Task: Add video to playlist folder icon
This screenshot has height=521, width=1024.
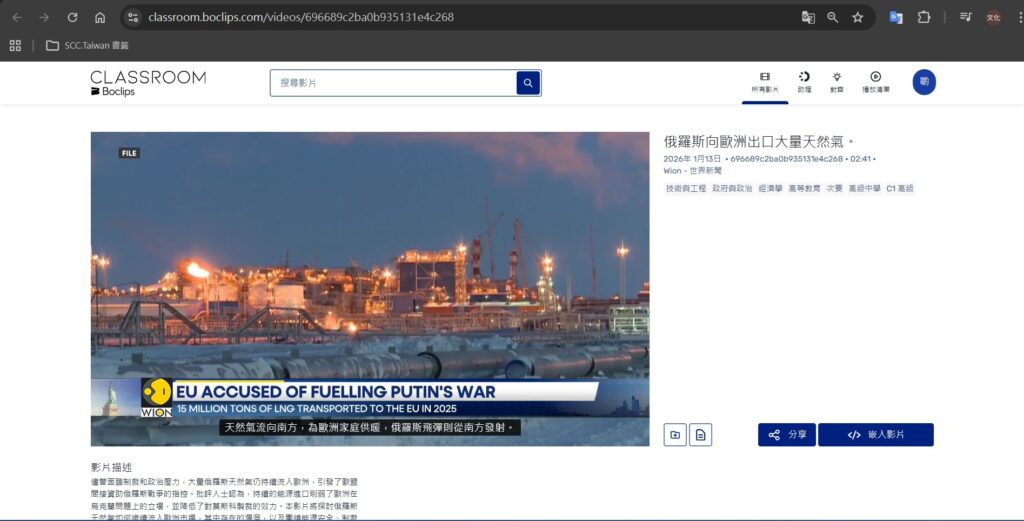Action: [x=675, y=435]
